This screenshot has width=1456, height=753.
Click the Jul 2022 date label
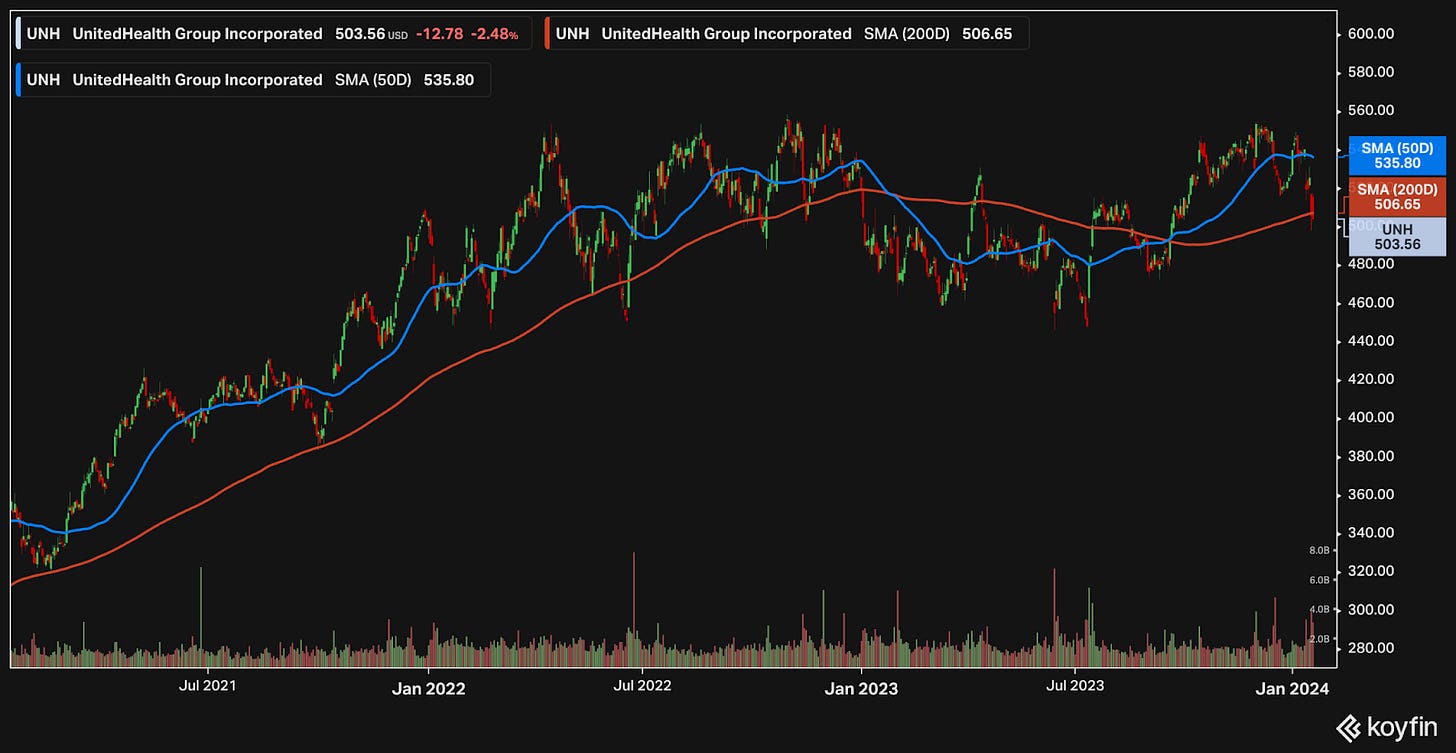click(642, 688)
